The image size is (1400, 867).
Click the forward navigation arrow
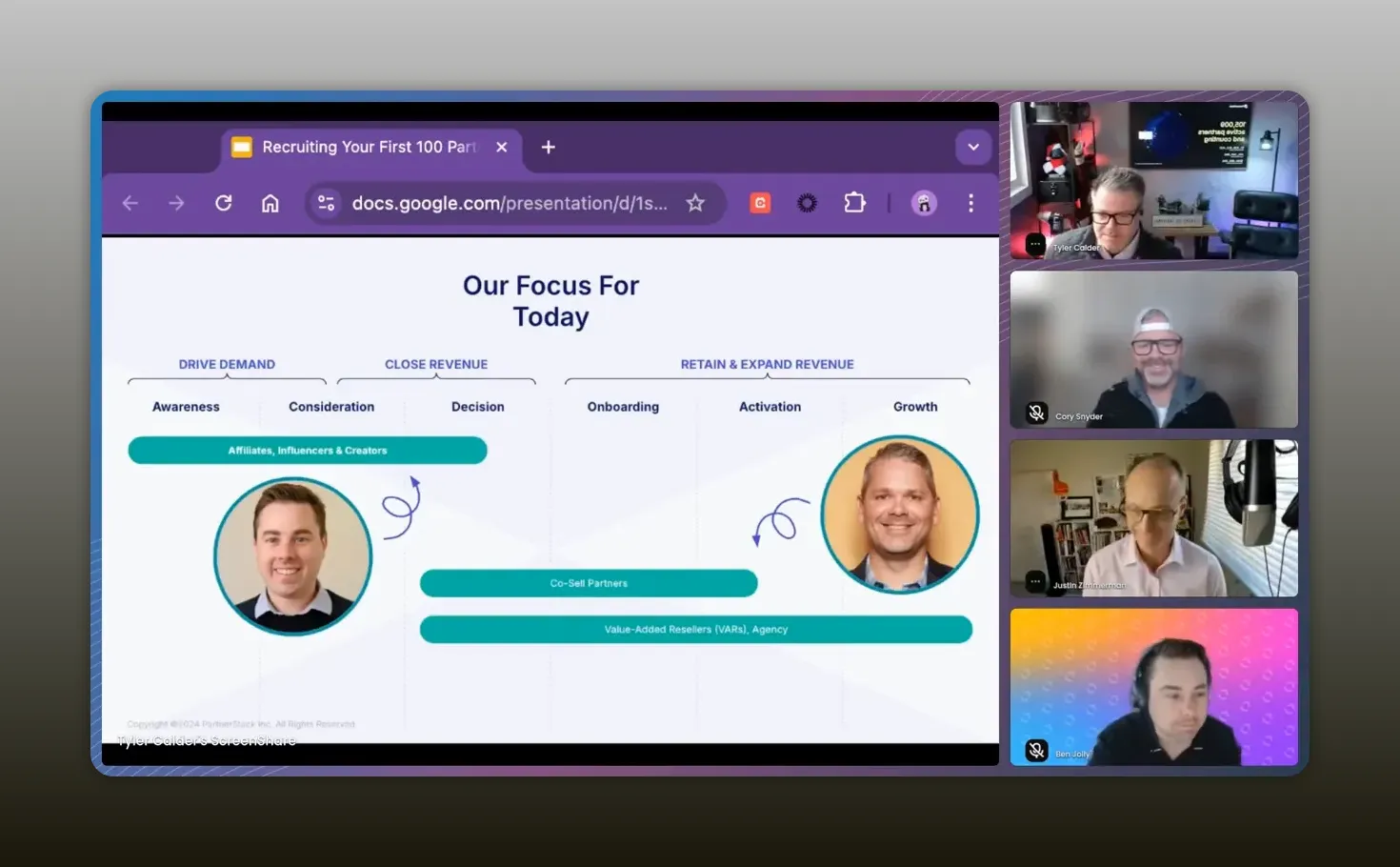click(x=176, y=203)
